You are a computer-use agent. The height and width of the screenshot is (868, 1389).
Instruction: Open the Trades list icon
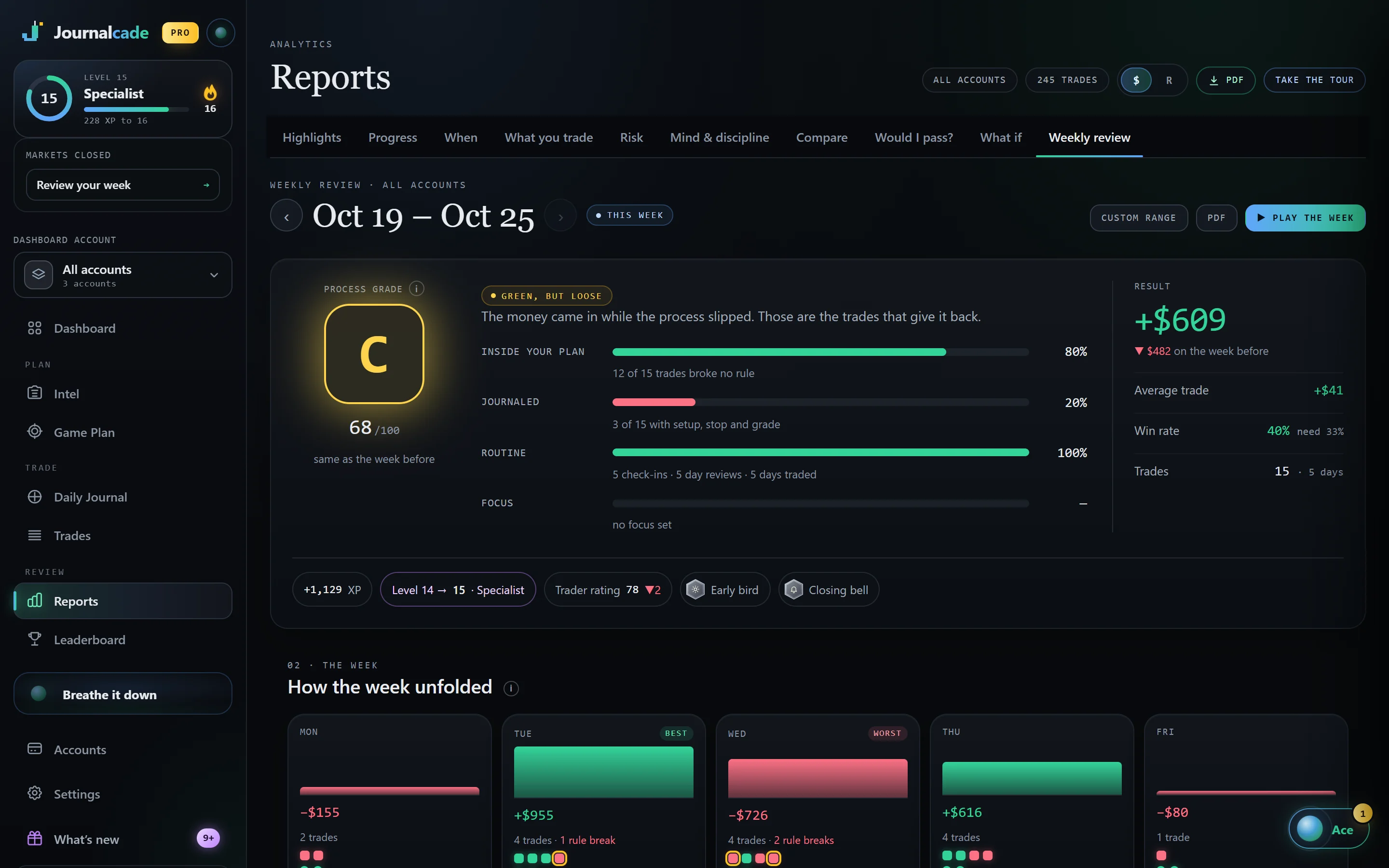click(34, 536)
